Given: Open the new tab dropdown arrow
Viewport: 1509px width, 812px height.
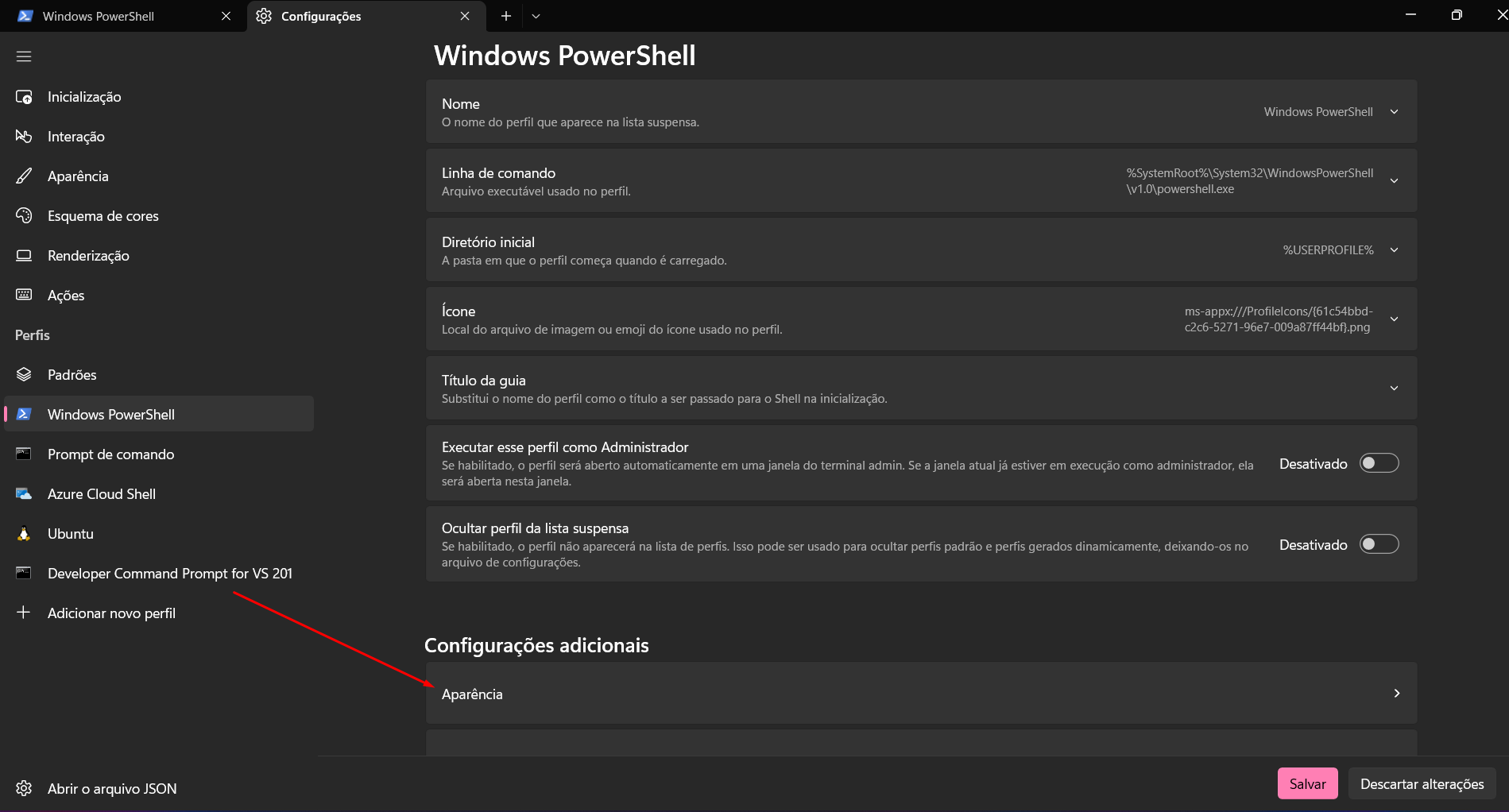Looking at the screenshot, I should [x=536, y=16].
